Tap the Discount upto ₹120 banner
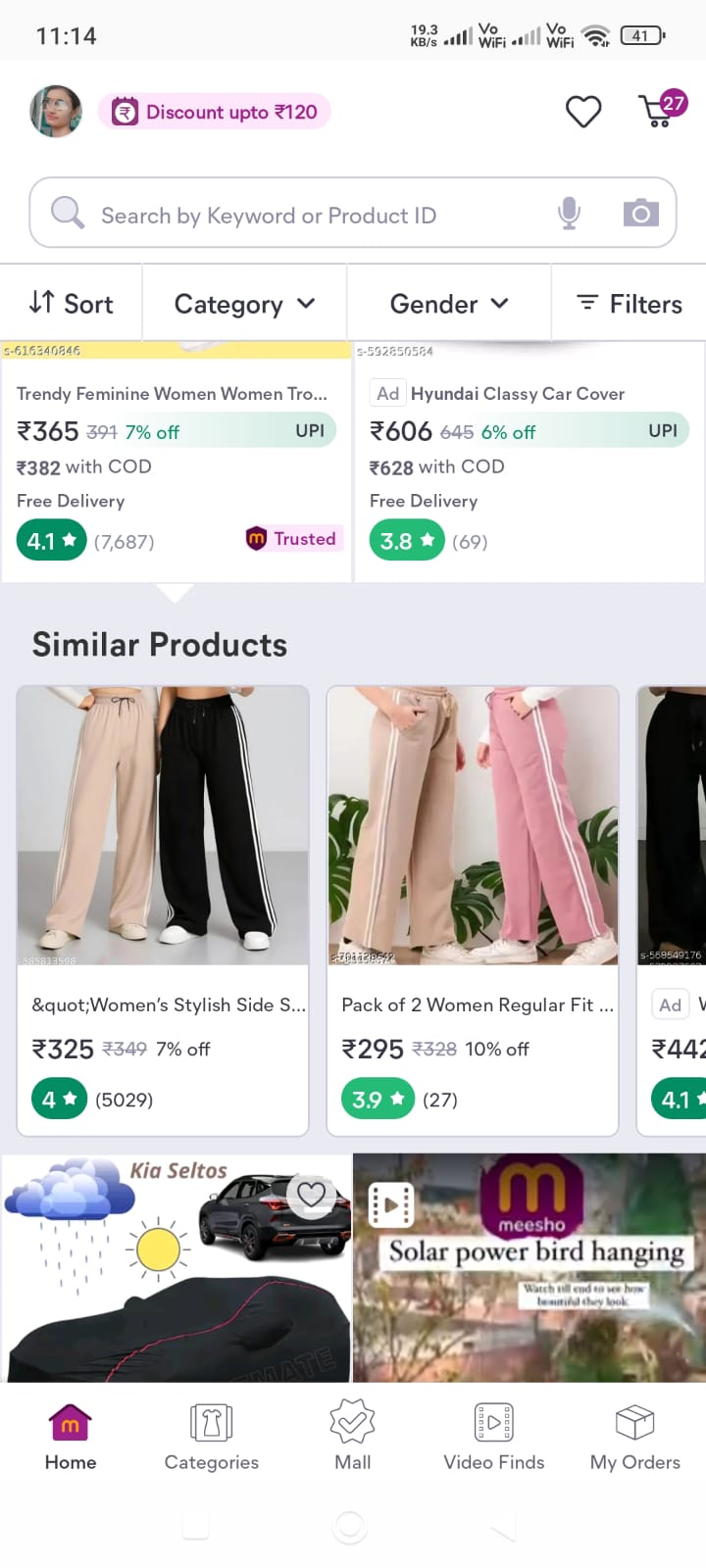Image resolution: width=706 pixels, height=1568 pixels. tap(215, 112)
